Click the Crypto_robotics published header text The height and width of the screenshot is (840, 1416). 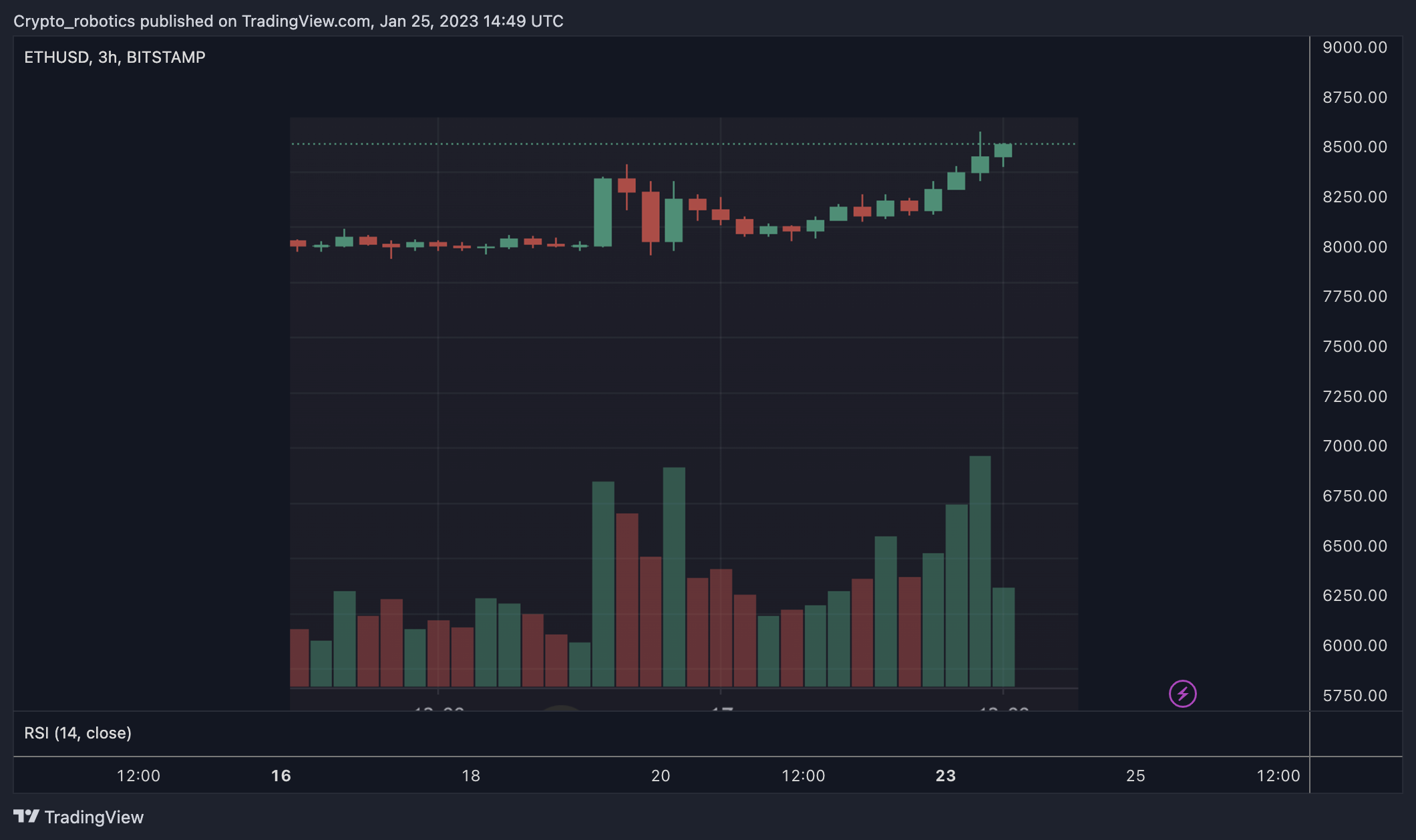pyautogui.click(x=288, y=21)
